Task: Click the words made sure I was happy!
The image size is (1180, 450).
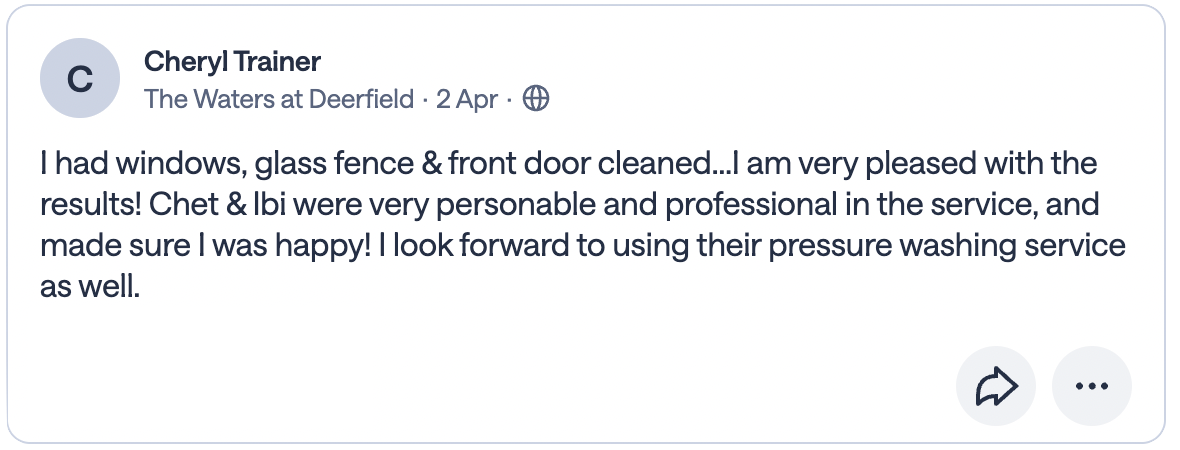Action: (206, 246)
